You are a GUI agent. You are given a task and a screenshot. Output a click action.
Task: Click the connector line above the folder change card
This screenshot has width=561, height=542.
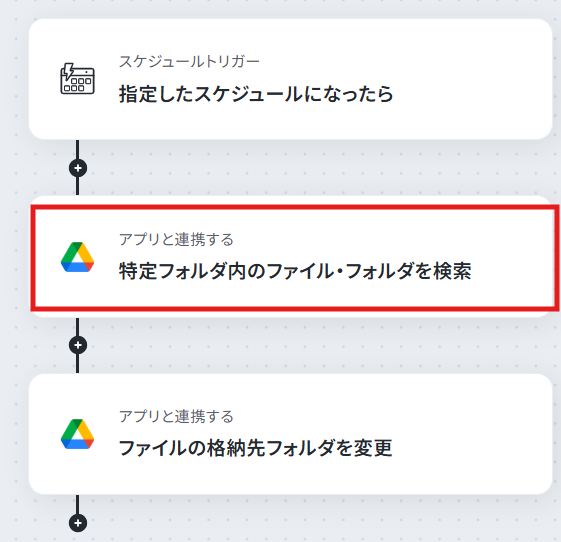(x=78, y=363)
